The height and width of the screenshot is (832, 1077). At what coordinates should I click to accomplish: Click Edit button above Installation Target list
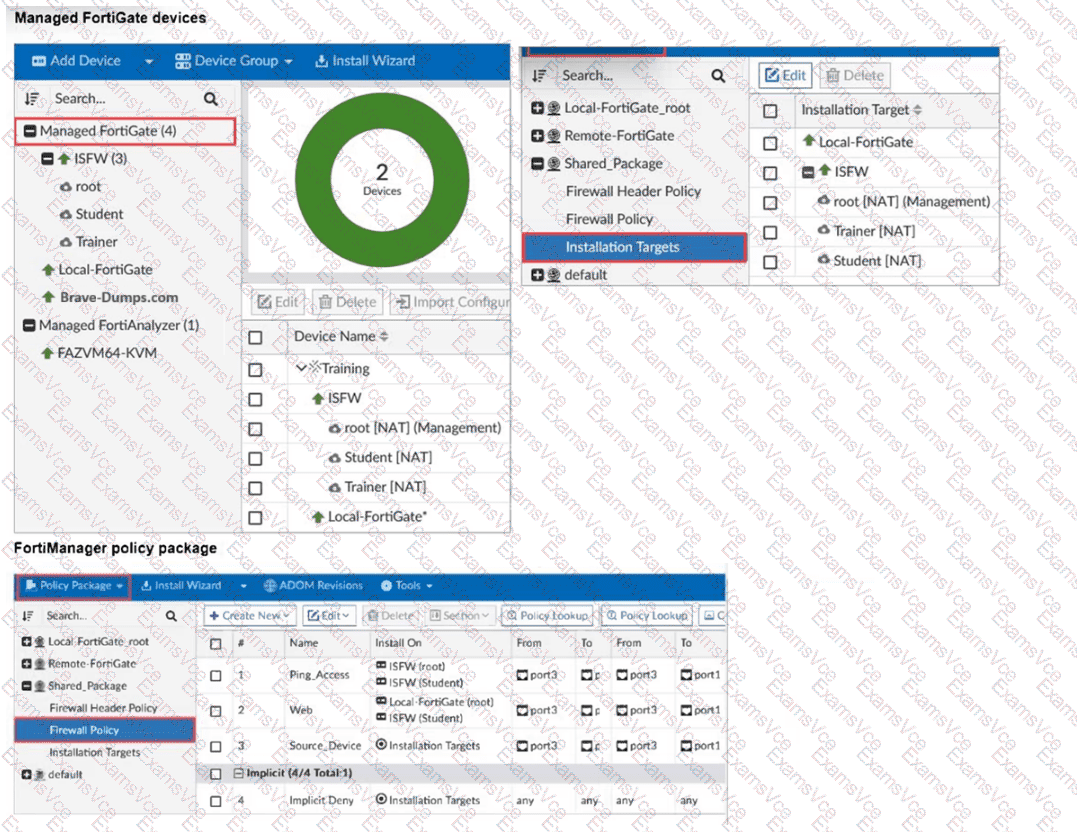tap(784, 75)
